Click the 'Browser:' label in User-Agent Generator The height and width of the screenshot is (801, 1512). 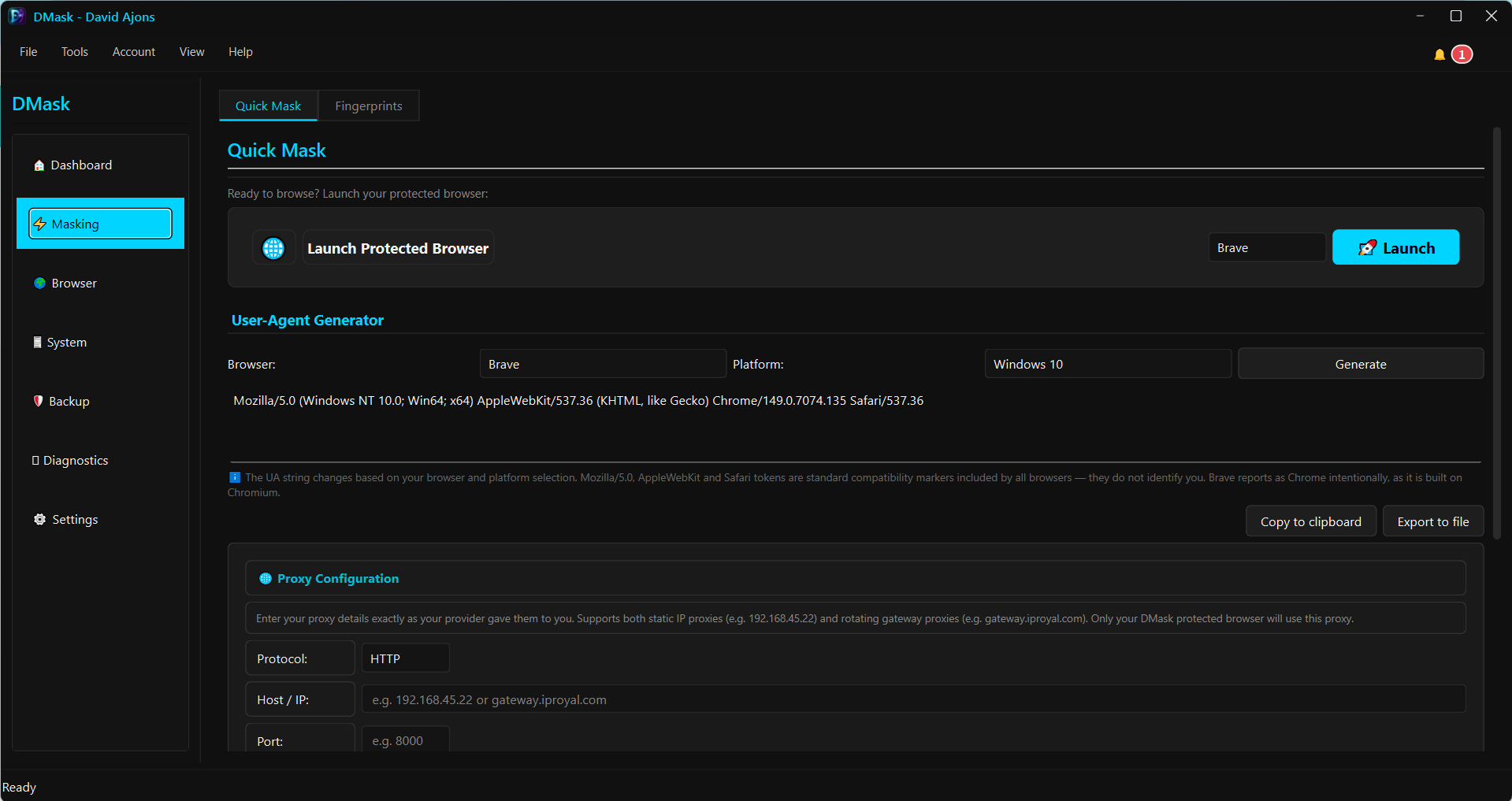(251, 365)
